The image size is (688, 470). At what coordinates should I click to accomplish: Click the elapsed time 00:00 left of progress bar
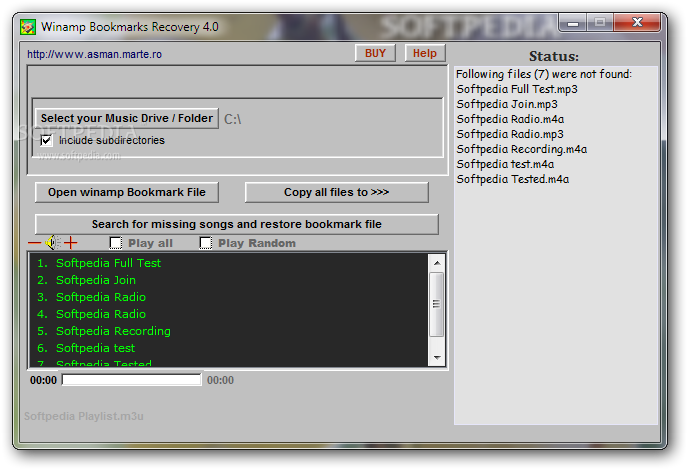43,380
